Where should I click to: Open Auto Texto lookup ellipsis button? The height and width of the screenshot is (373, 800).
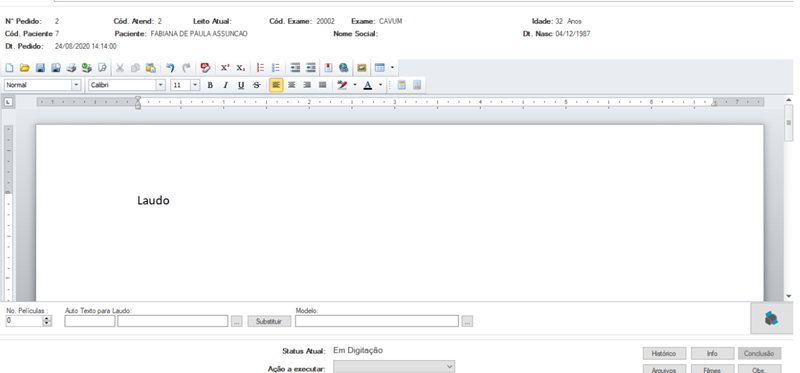pyautogui.click(x=236, y=321)
